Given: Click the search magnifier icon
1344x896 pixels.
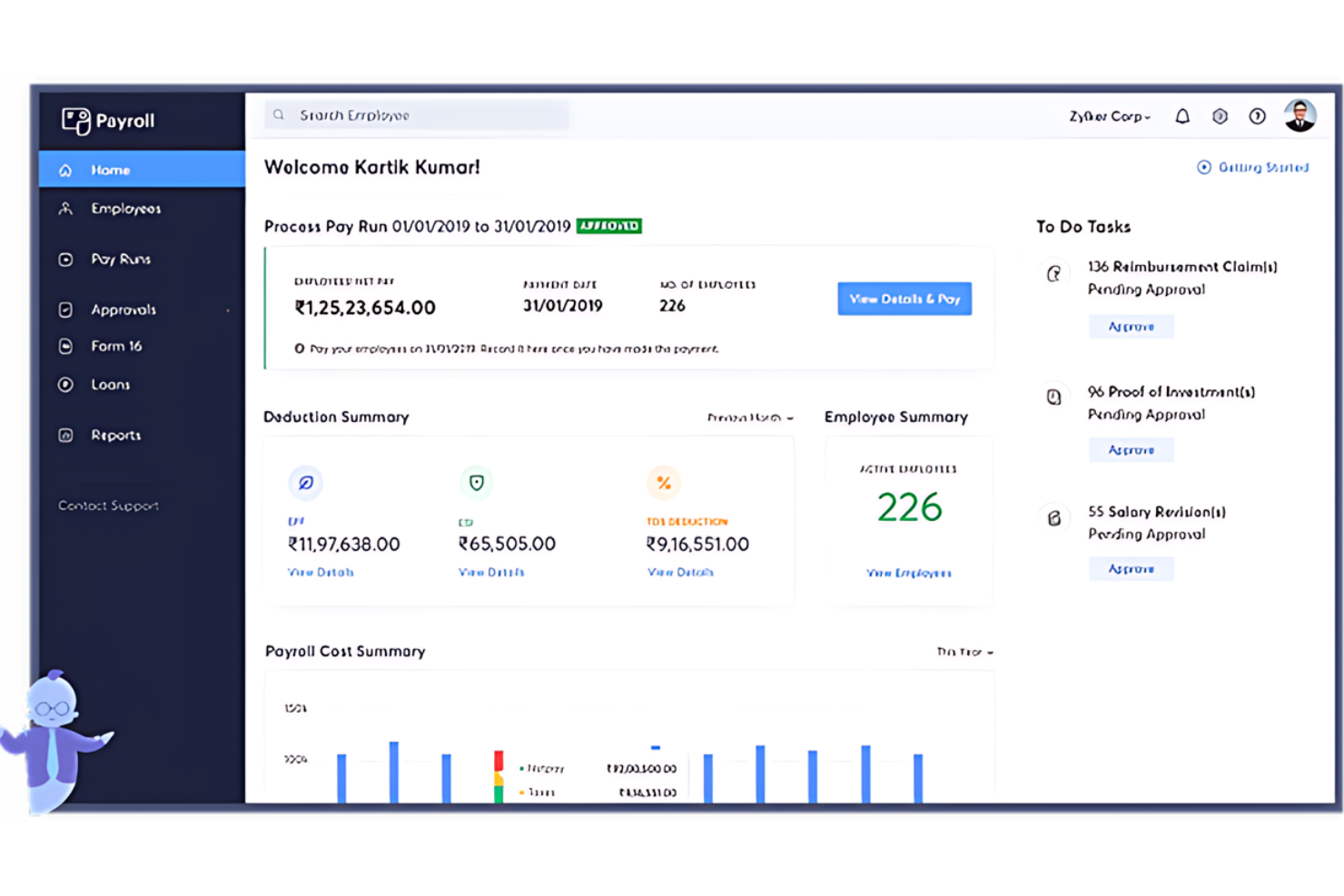Looking at the screenshot, I should 279,115.
